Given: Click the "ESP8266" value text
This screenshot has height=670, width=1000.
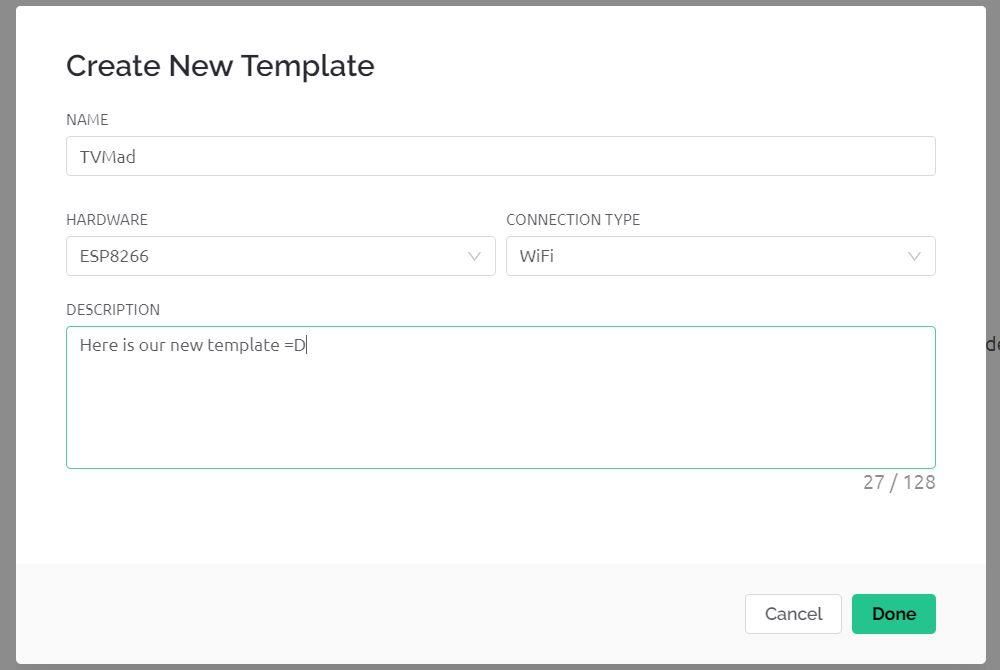Looking at the screenshot, I should [x=114, y=256].
